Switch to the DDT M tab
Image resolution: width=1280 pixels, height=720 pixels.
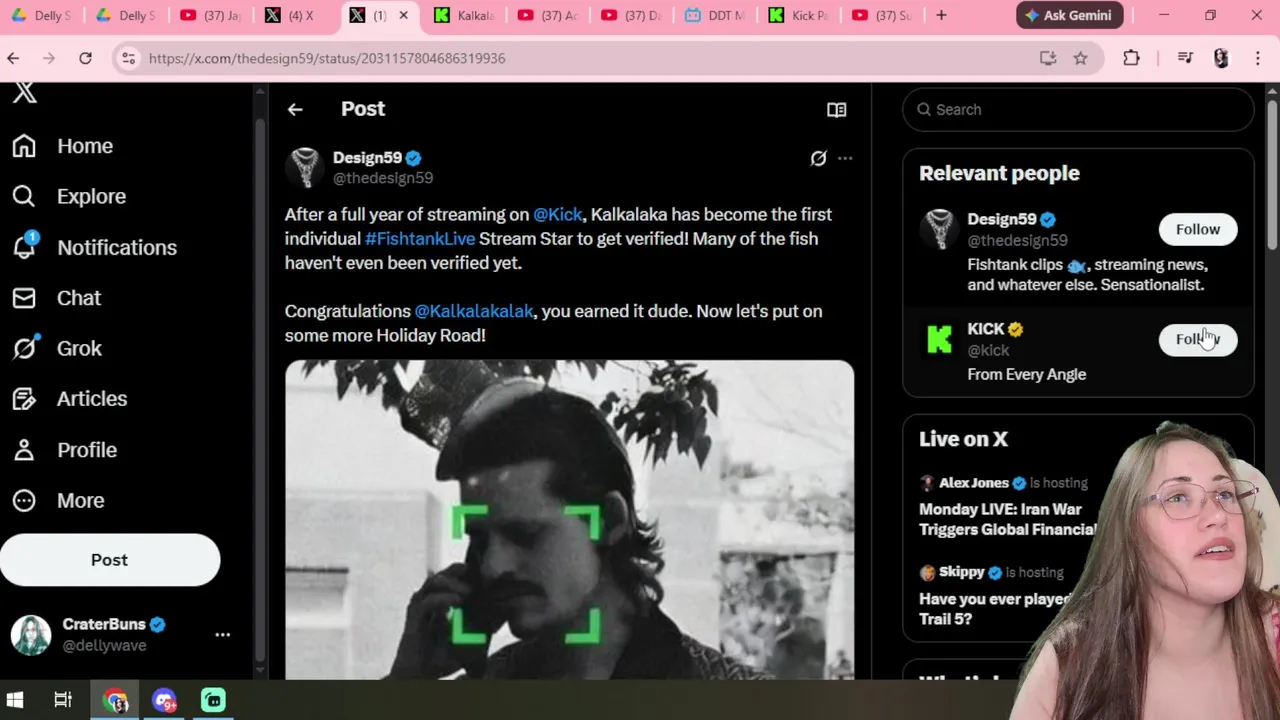pos(715,15)
